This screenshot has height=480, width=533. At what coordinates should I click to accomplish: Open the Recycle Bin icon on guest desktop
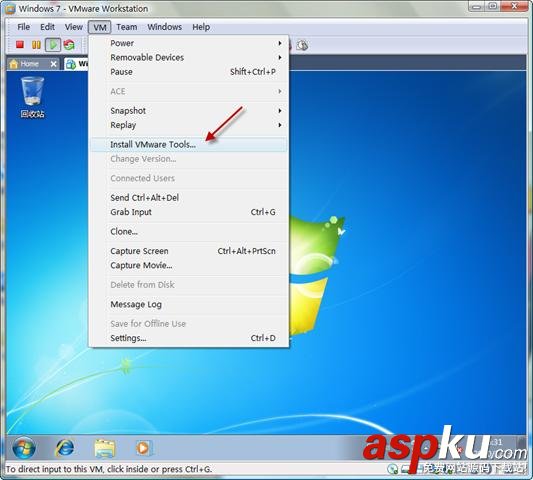coord(33,97)
